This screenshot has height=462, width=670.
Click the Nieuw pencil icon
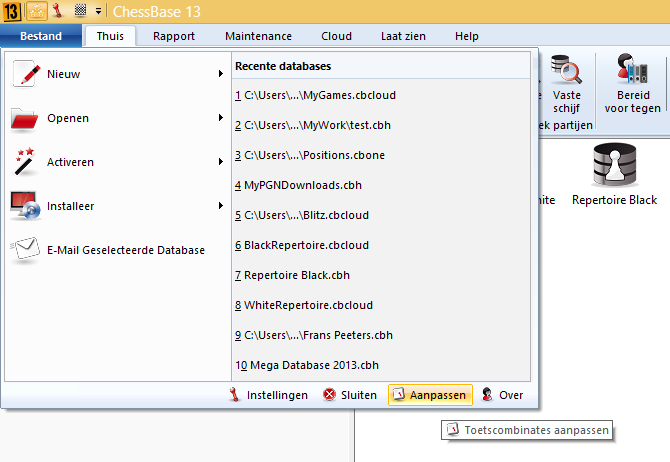(26, 74)
